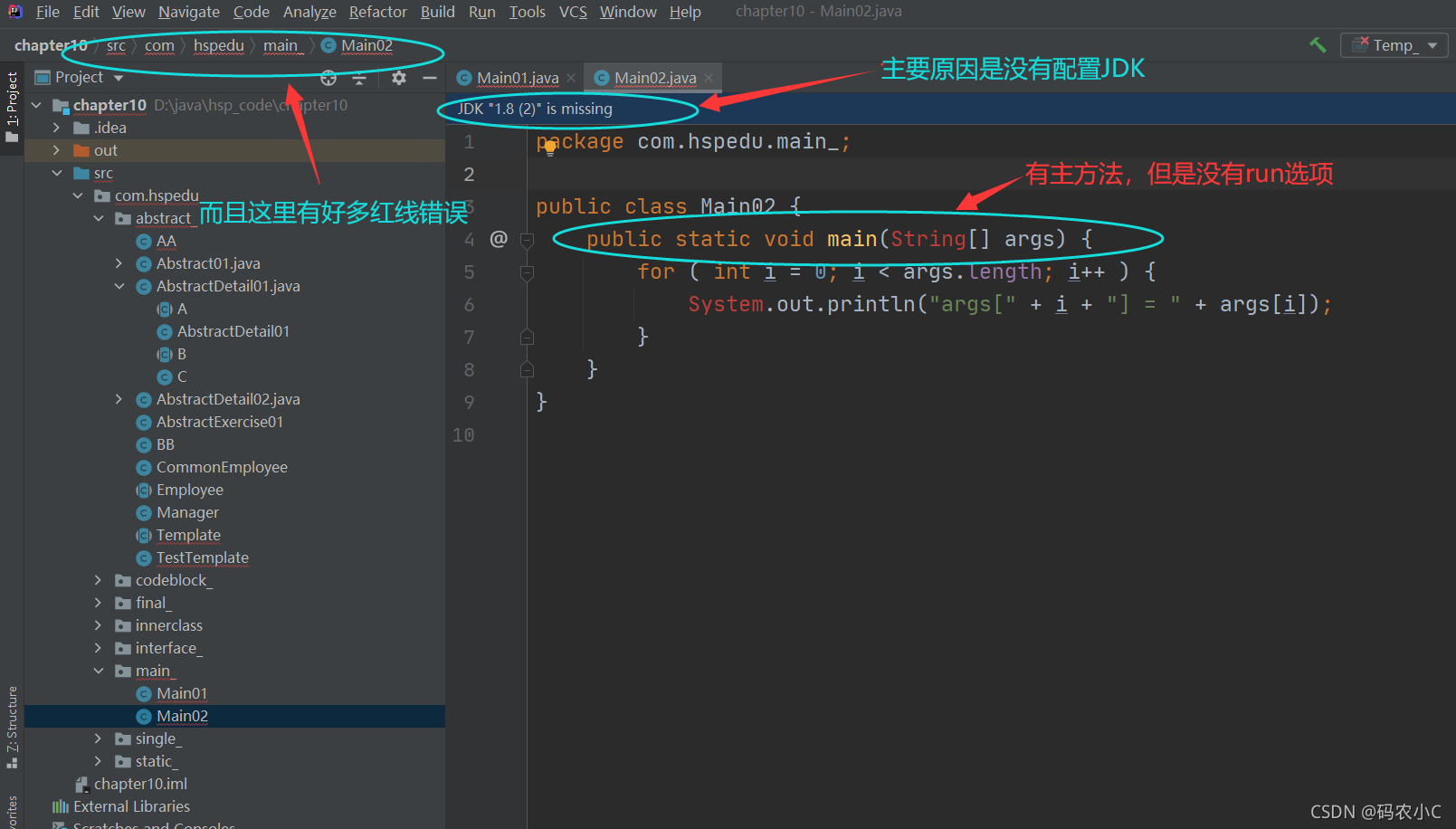Expand the final_ package
Image resolution: width=1456 pixels, height=829 pixels.
pyautogui.click(x=98, y=603)
